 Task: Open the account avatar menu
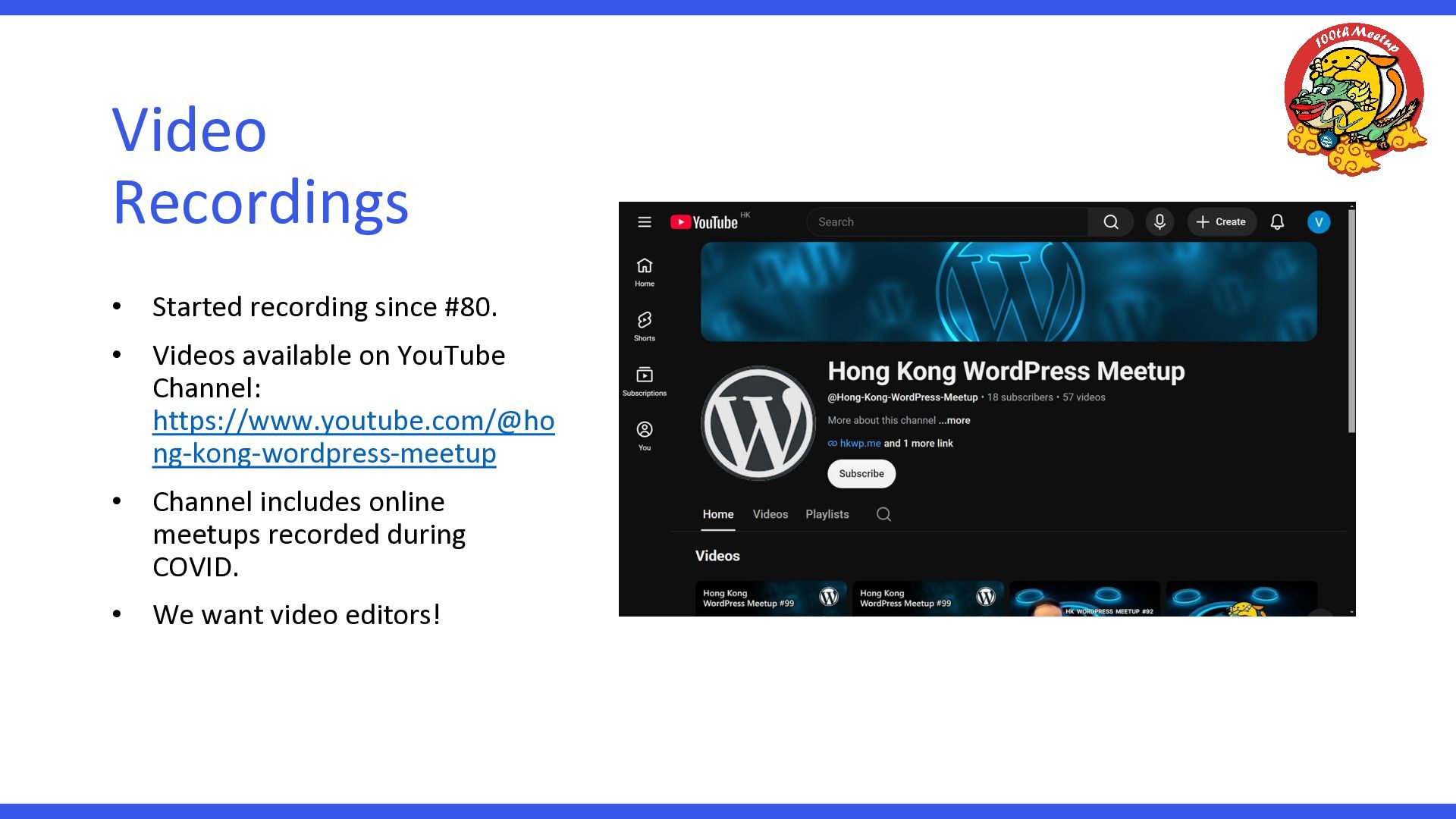[x=1319, y=222]
